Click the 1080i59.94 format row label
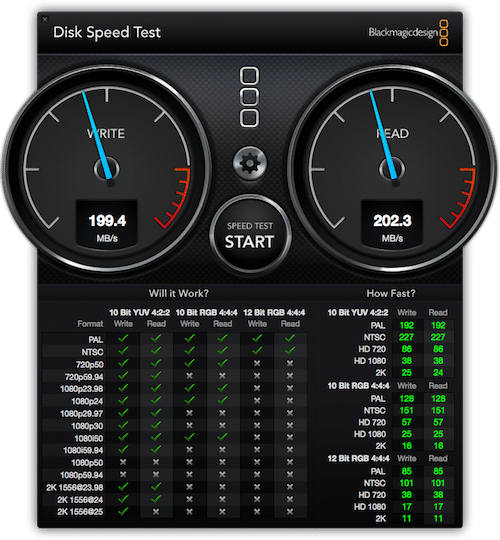500x540 pixels. point(83,450)
